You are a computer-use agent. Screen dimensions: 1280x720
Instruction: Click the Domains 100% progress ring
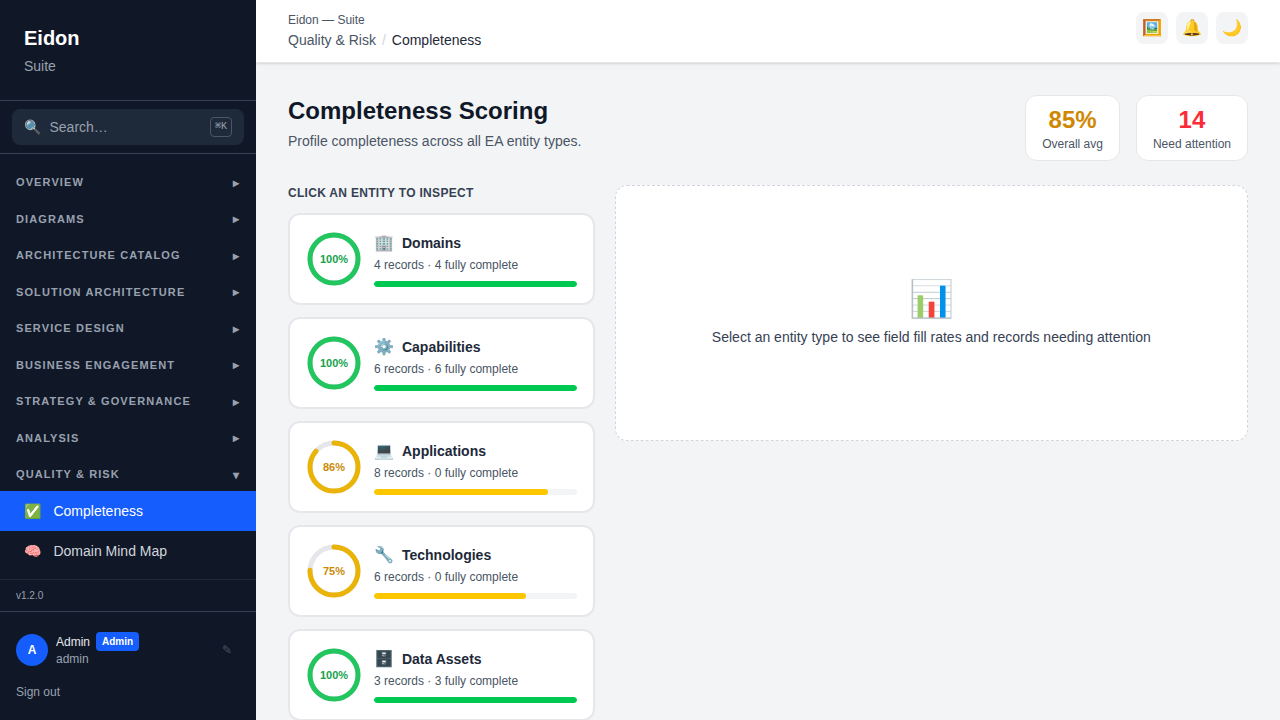coord(334,259)
